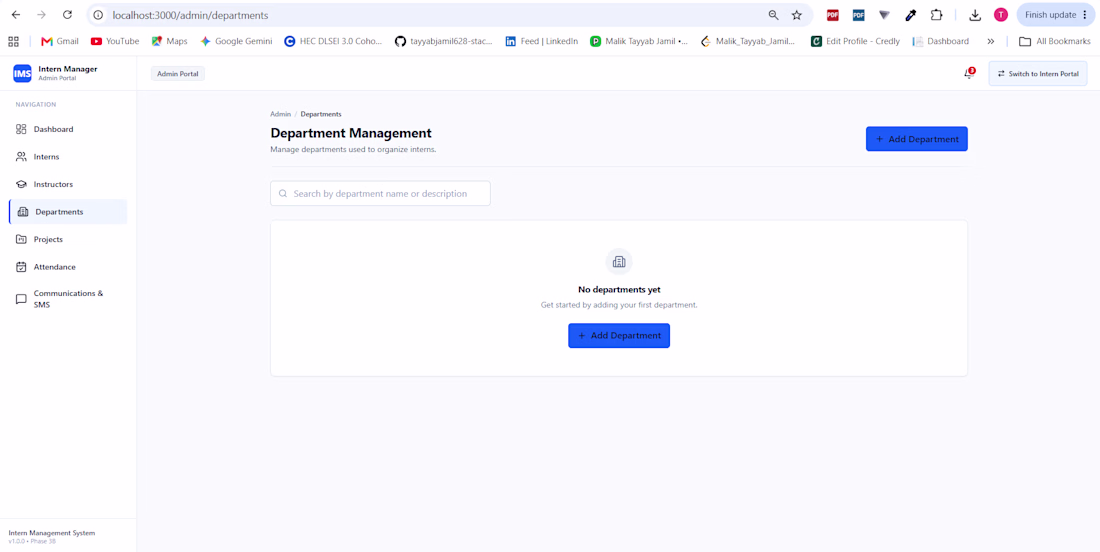Click Add Department in empty state card
The height and width of the screenshot is (552, 1100).
tap(619, 335)
